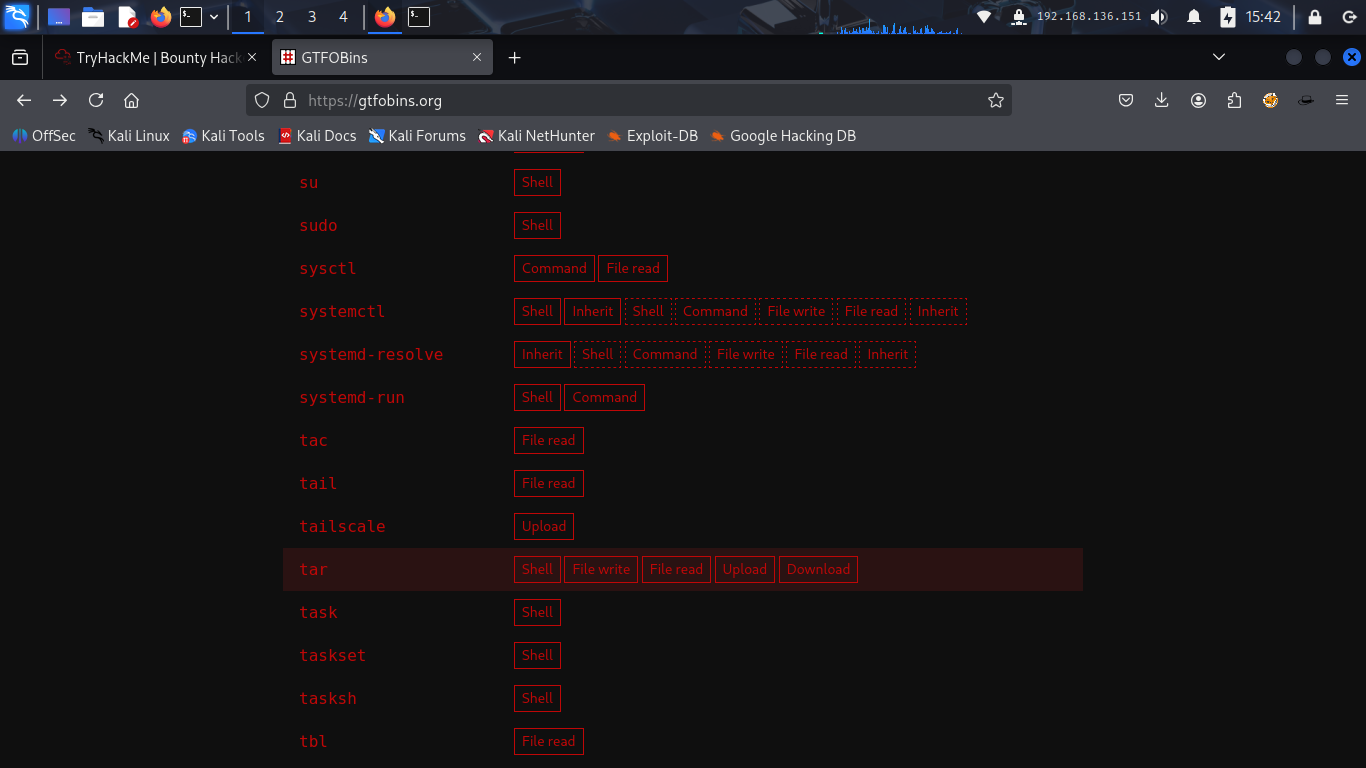The image size is (1366, 768).
Task: Open recent browsing tab overview button
Action: pyautogui.click(x=20, y=57)
